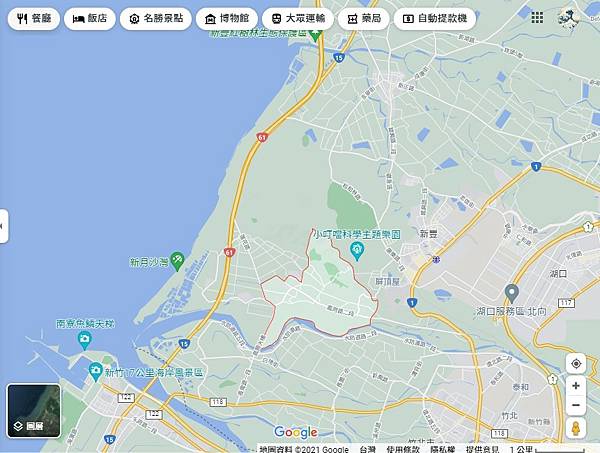Select the 飯店 hotels chip

[90, 19]
